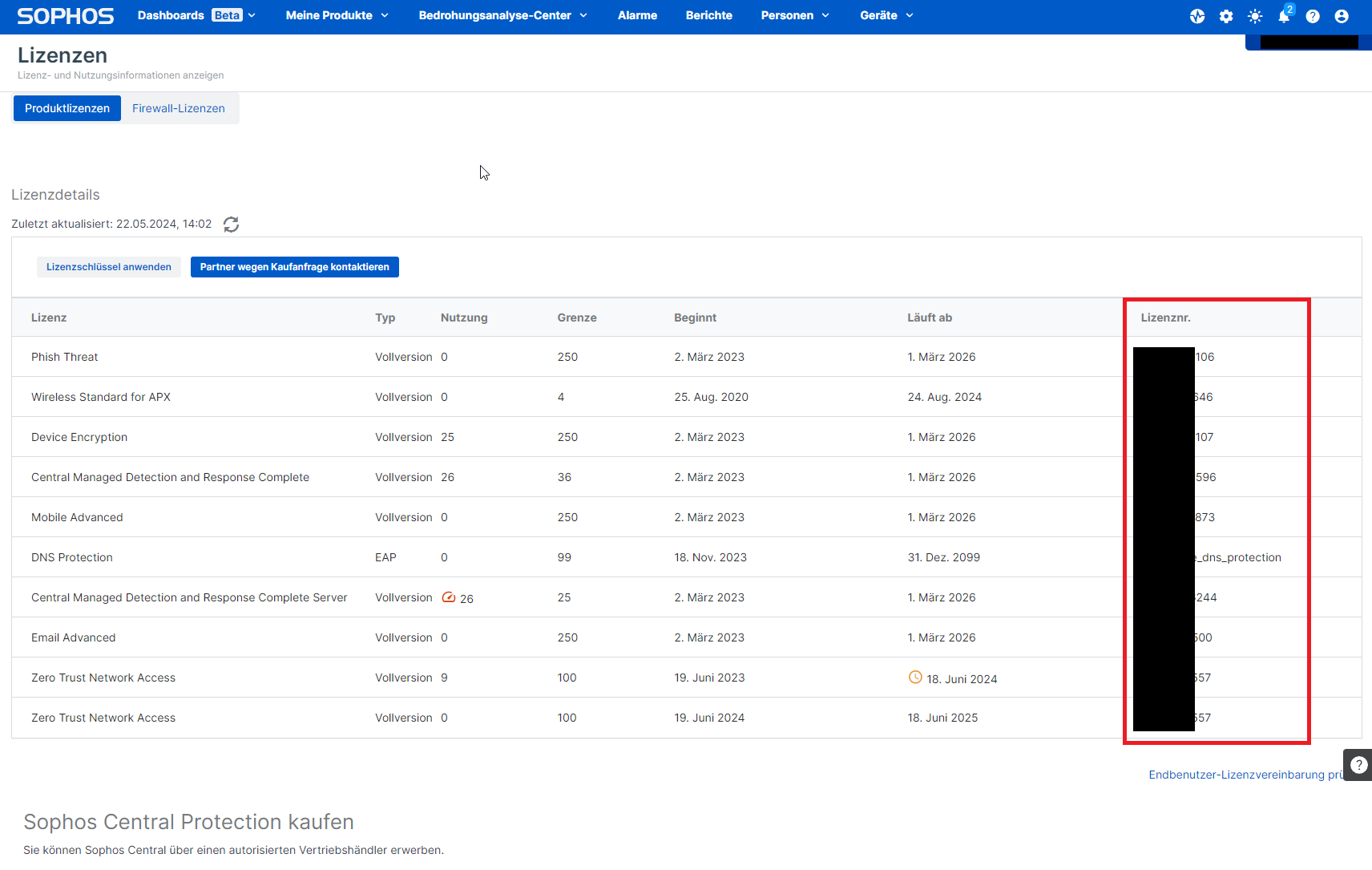This screenshot has height=870, width=1372.
Task: Open the Alarme menu item
Action: (x=637, y=15)
